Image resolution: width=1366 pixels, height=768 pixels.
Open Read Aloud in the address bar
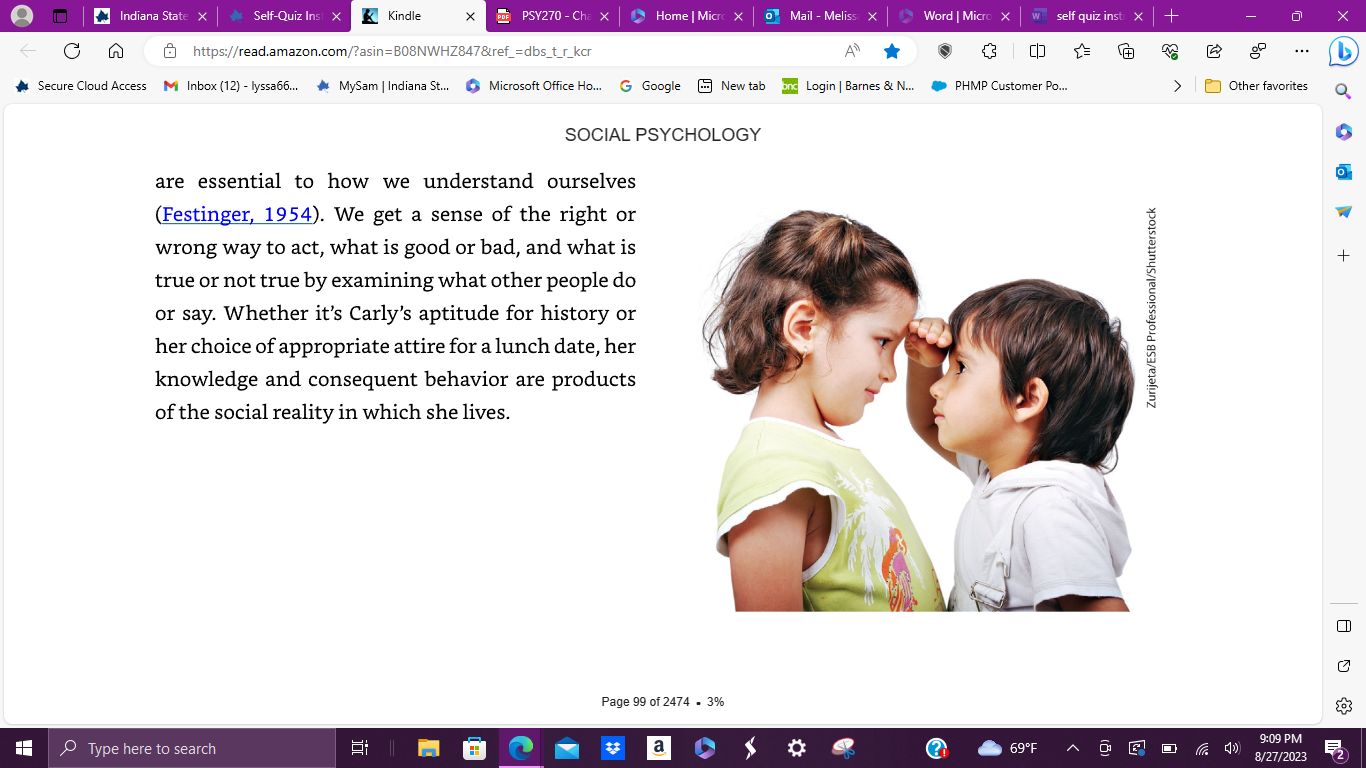pyautogui.click(x=852, y=51)
